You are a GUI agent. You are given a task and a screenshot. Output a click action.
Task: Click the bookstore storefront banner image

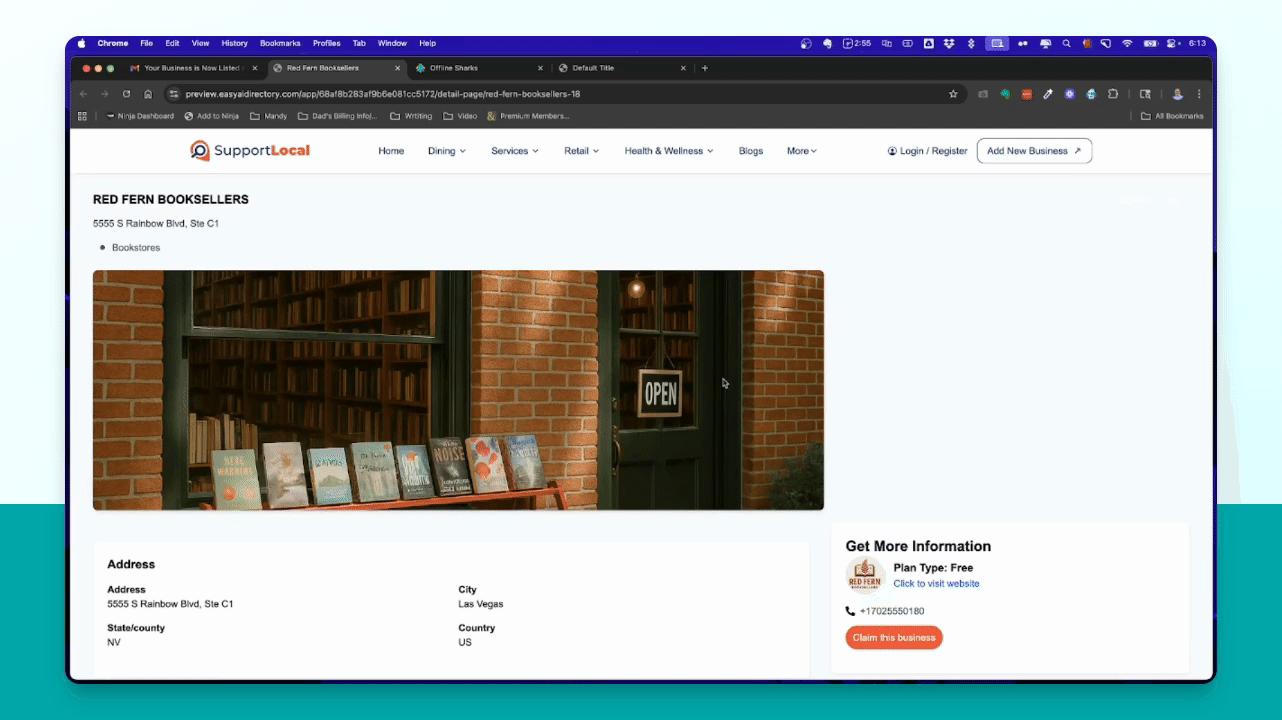[458, 390]
